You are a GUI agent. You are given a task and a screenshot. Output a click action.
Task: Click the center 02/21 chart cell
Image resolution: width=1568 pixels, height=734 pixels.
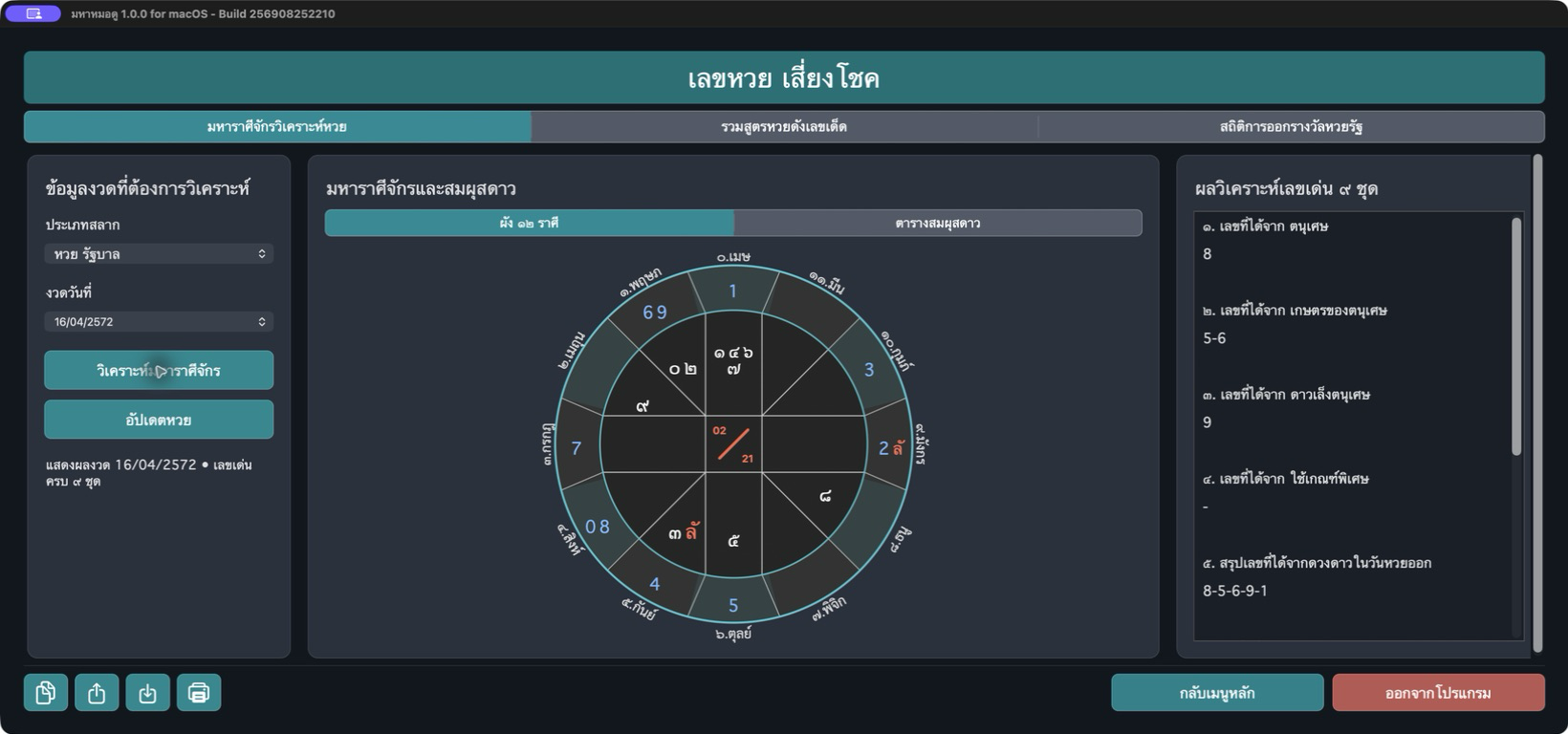[733, 444]
